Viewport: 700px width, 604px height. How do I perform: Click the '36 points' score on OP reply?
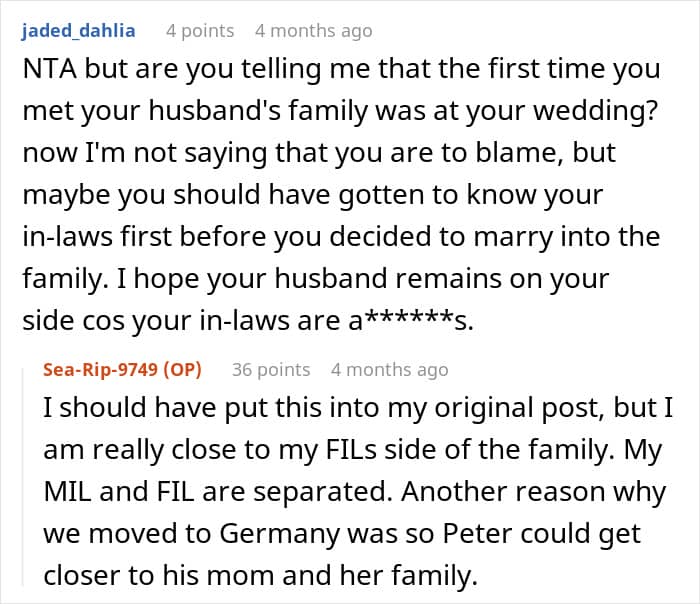click(x=271, y=370)
